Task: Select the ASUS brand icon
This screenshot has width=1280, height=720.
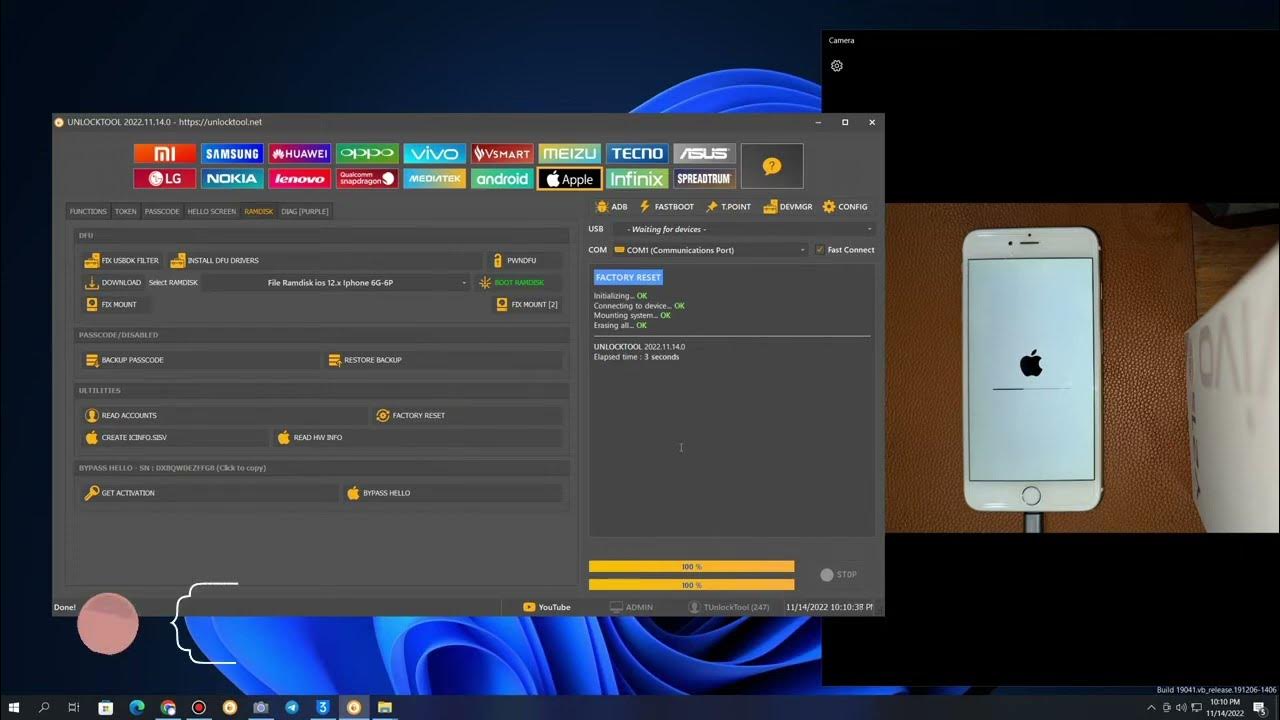Action: pos(704,153)
